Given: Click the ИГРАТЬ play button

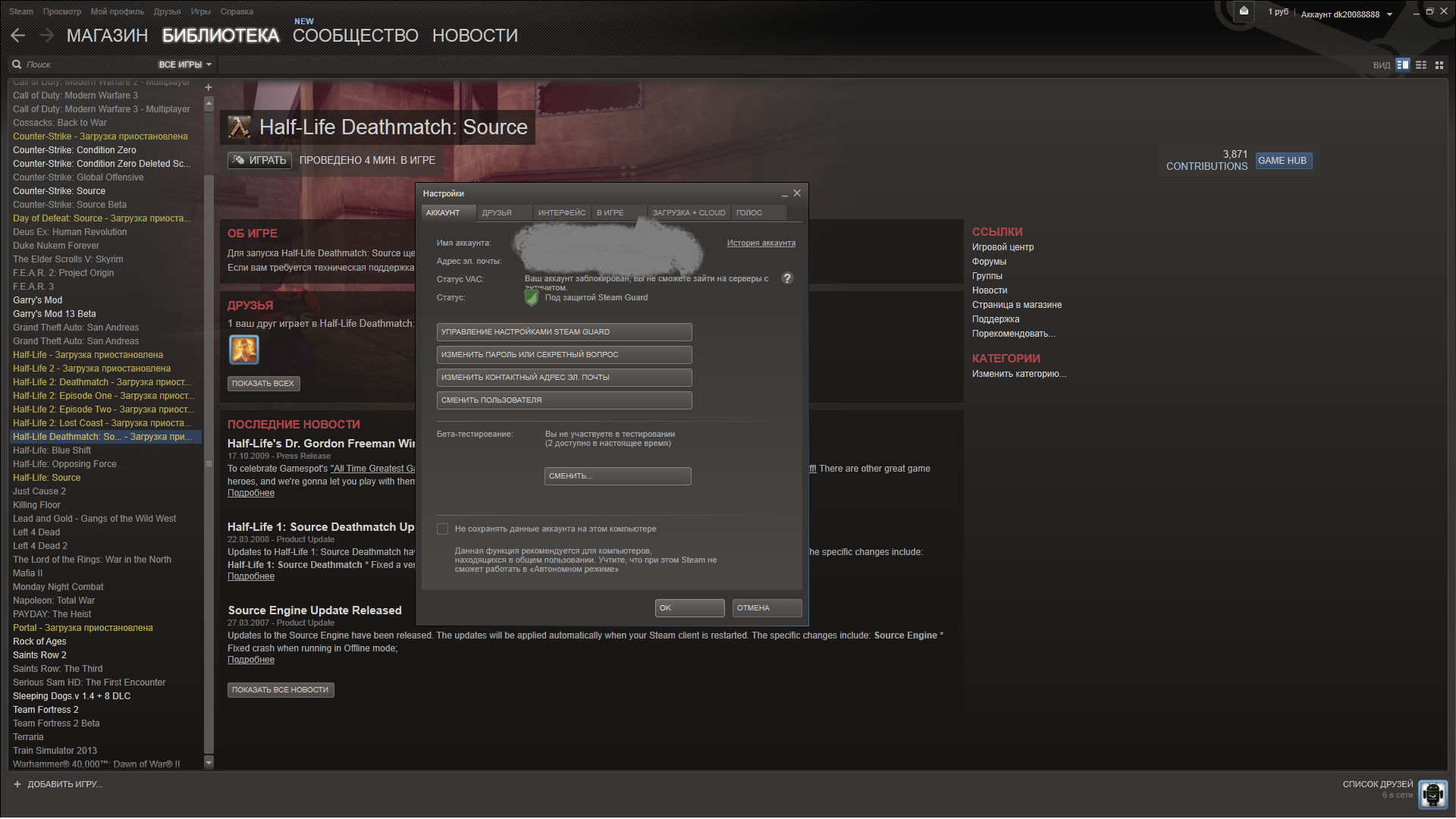Looking at the screenshot, I should click(x=259, y=160).
